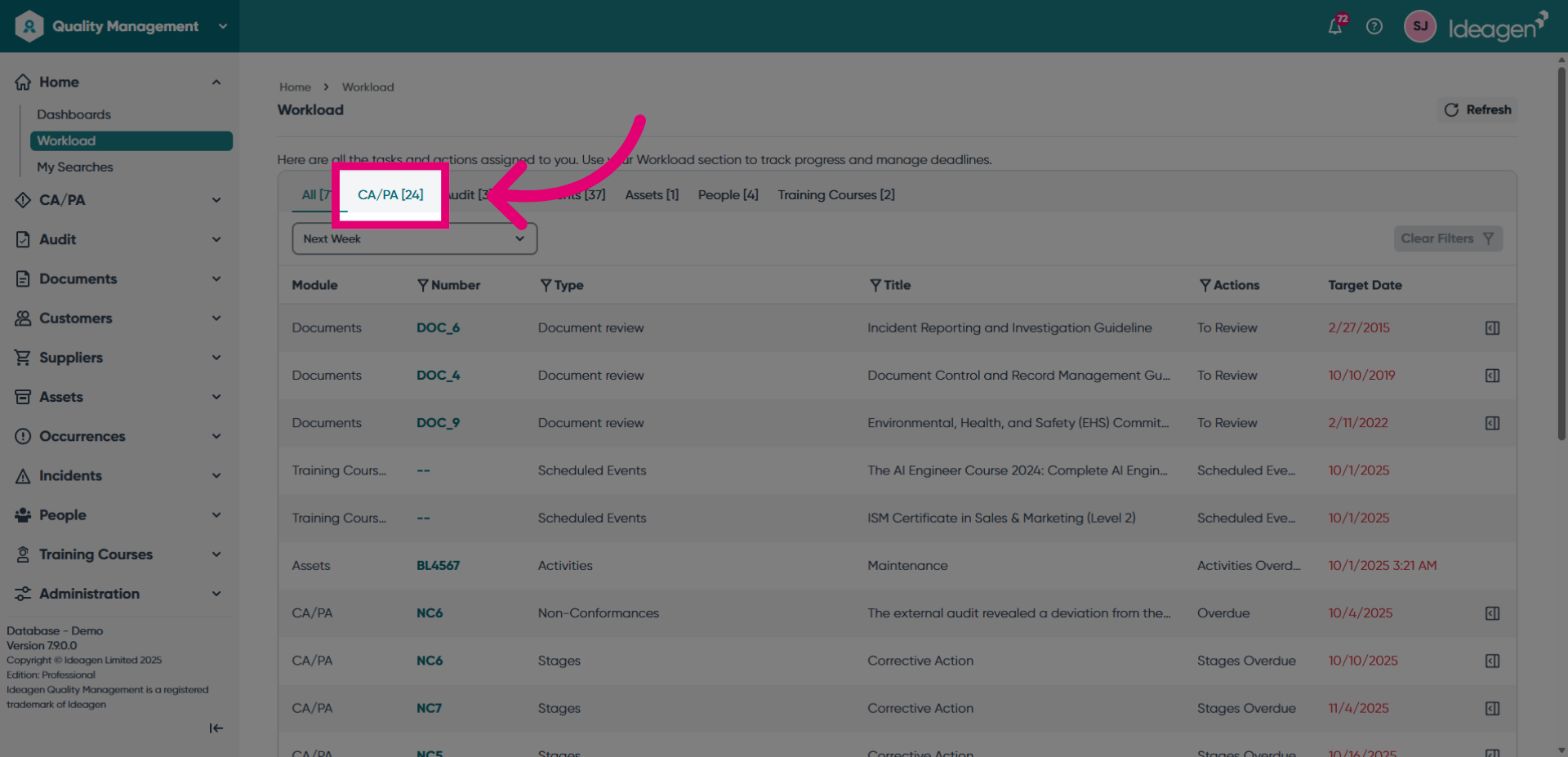The image size is (1568, 757).
Task: Select the 'Maintenance' title cell
Action: tap(907, 566)
